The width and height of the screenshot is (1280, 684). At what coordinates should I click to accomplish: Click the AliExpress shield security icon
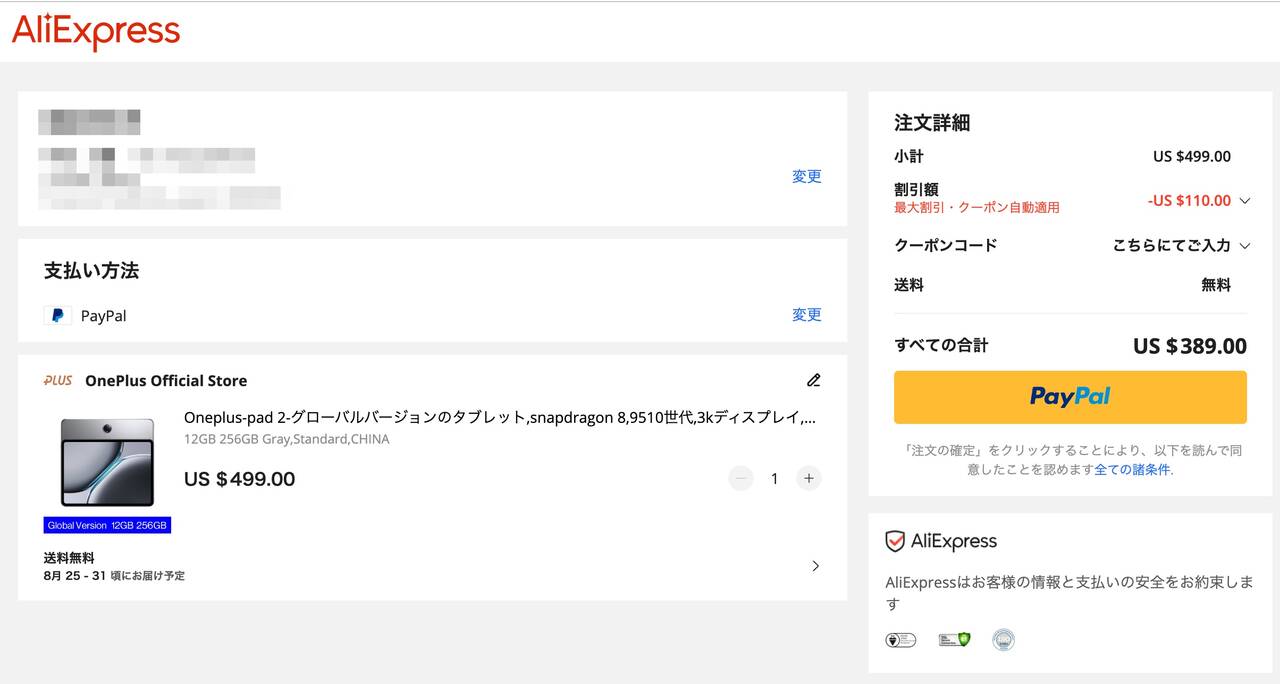pos(895,542)
